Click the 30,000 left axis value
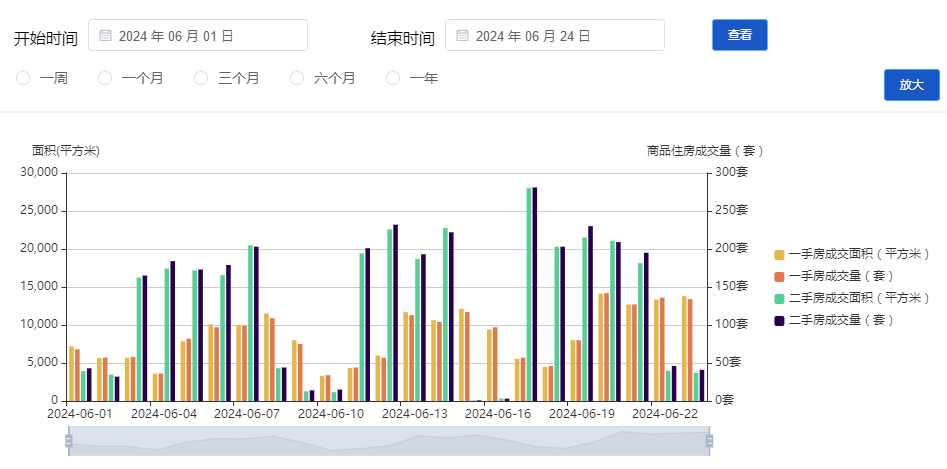This screenshot has height=469, width=947. [x=39, y=173]
